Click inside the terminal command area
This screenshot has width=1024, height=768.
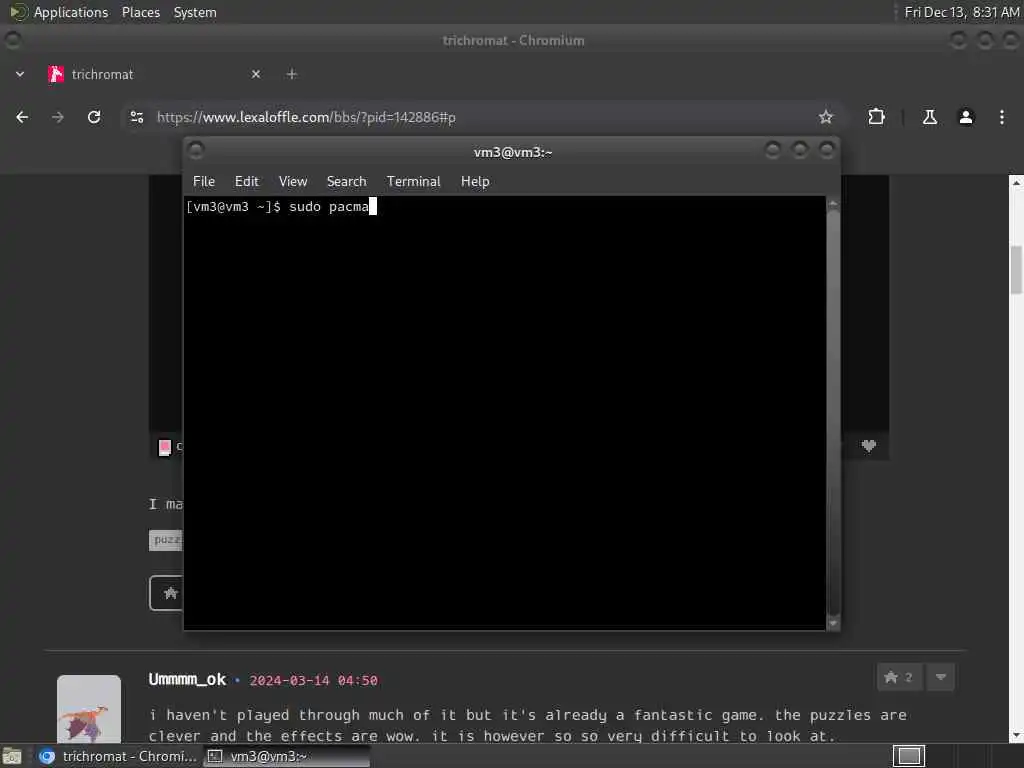click(x=505, y=413)
